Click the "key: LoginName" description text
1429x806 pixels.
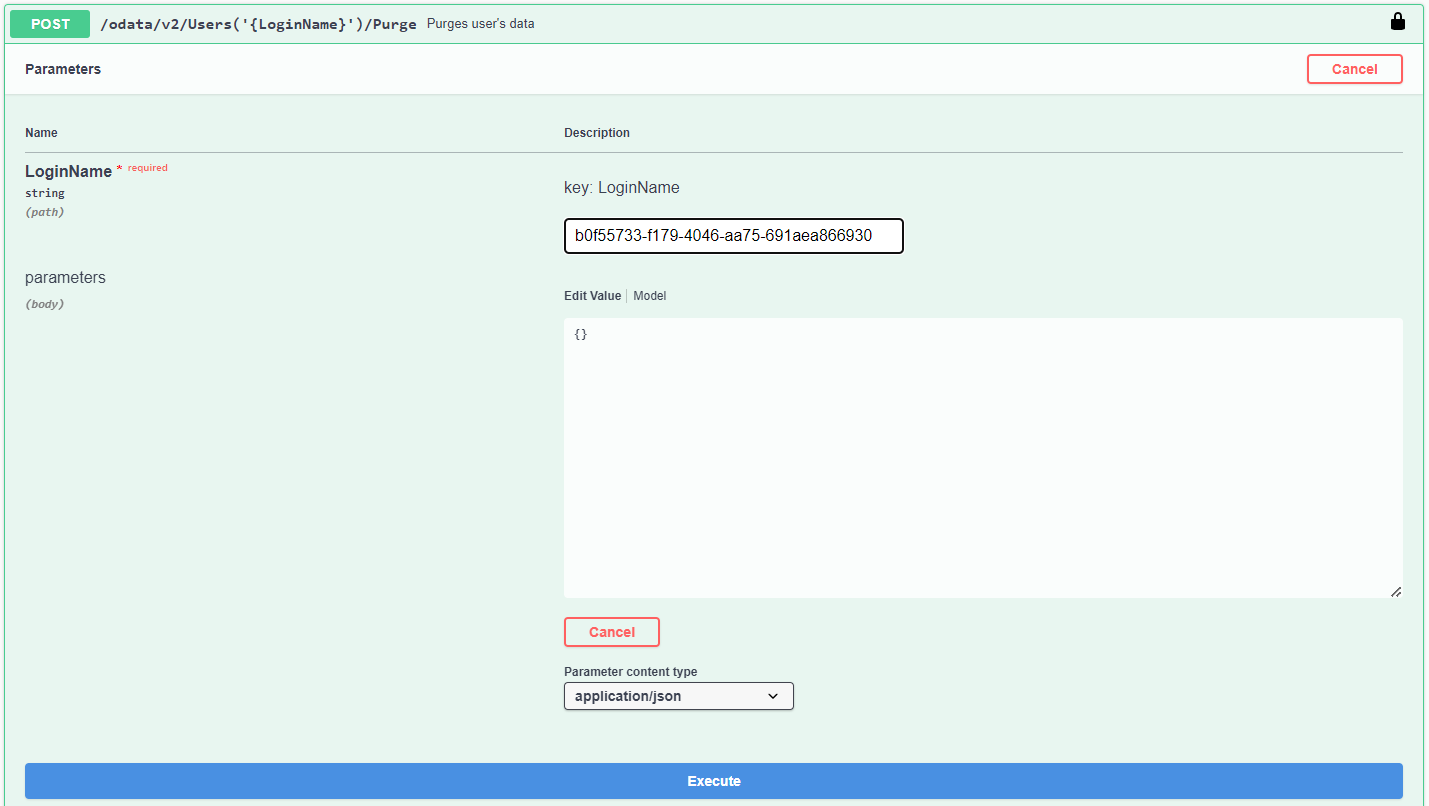click(621, 187)
